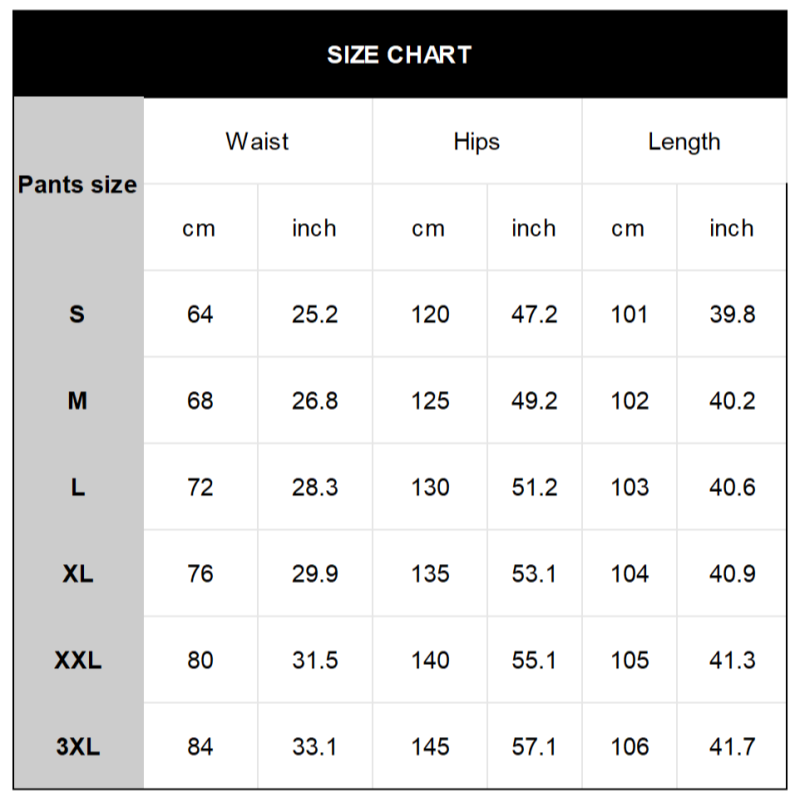The width and height of the screenshot is (800, 800).
Task: Click the inch sub-header under Length
Action: point(732,228)
